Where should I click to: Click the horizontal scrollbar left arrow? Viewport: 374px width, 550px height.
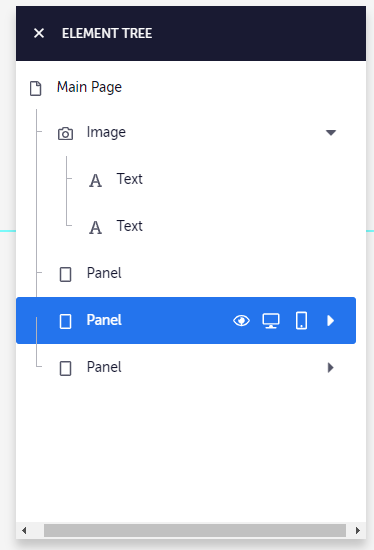24,530
